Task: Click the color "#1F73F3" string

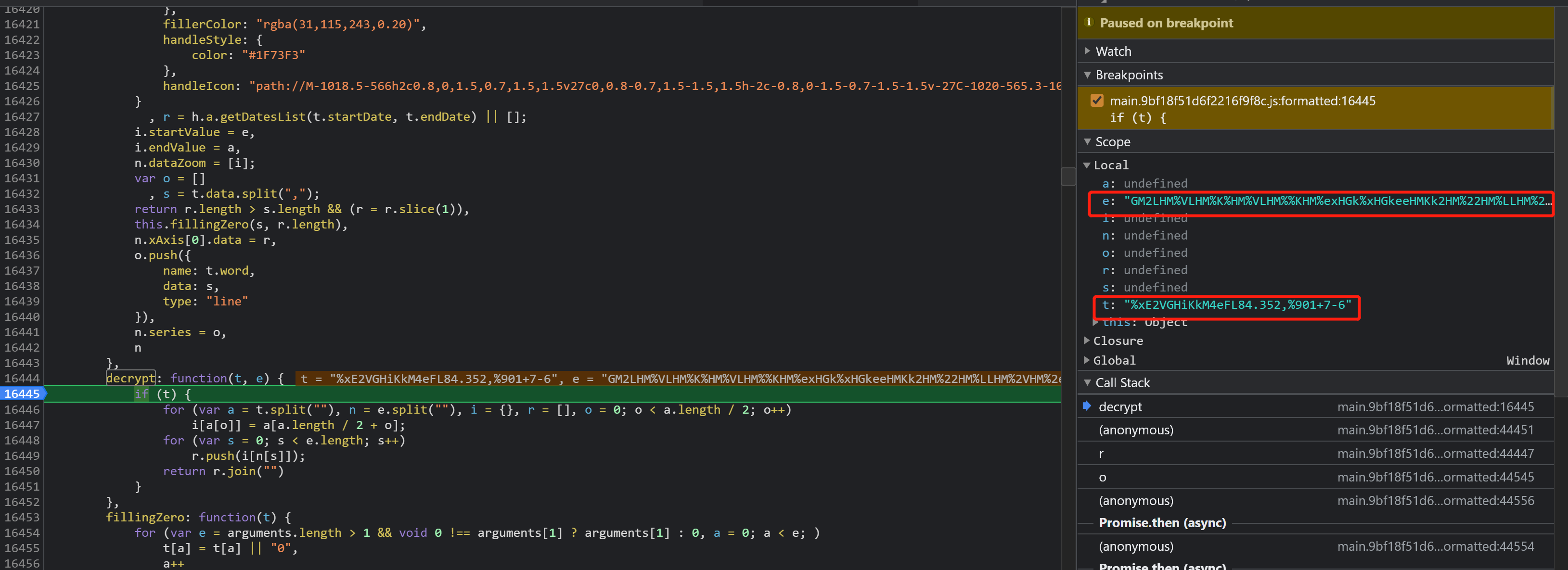Action: point(273,55)
